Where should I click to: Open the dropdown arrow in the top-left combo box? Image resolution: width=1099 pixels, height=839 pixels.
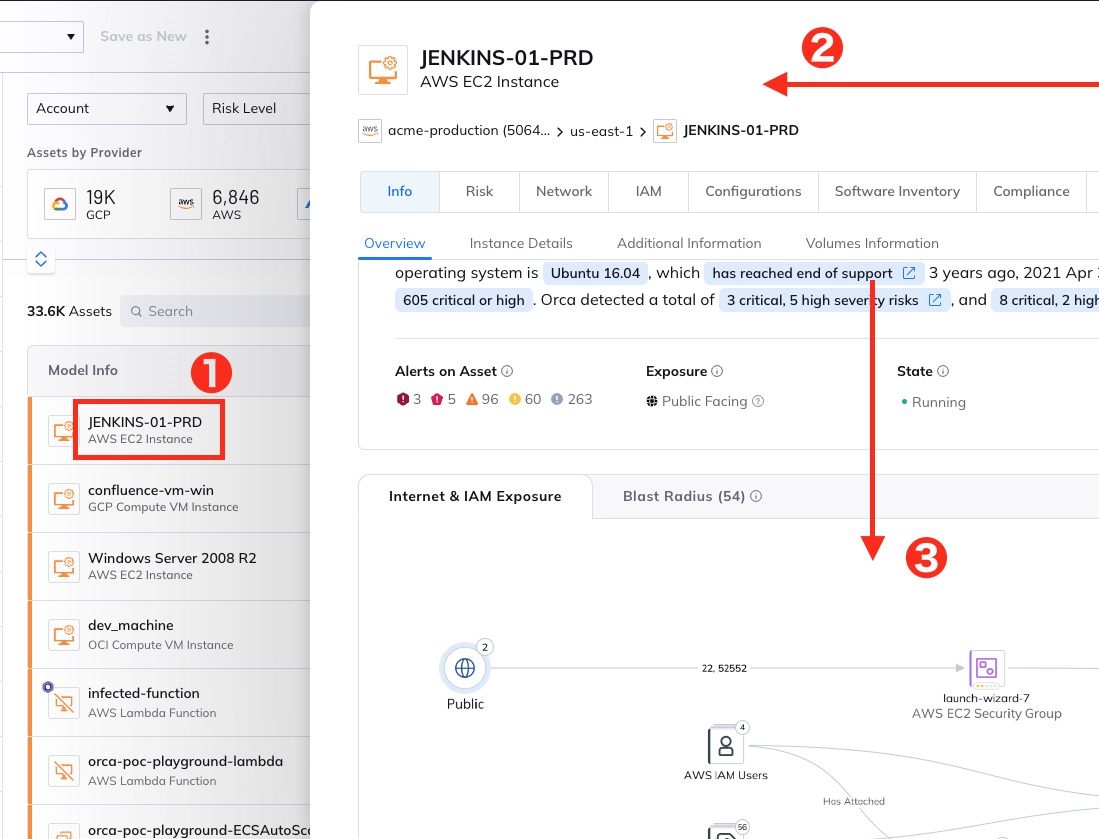point(69,36)
